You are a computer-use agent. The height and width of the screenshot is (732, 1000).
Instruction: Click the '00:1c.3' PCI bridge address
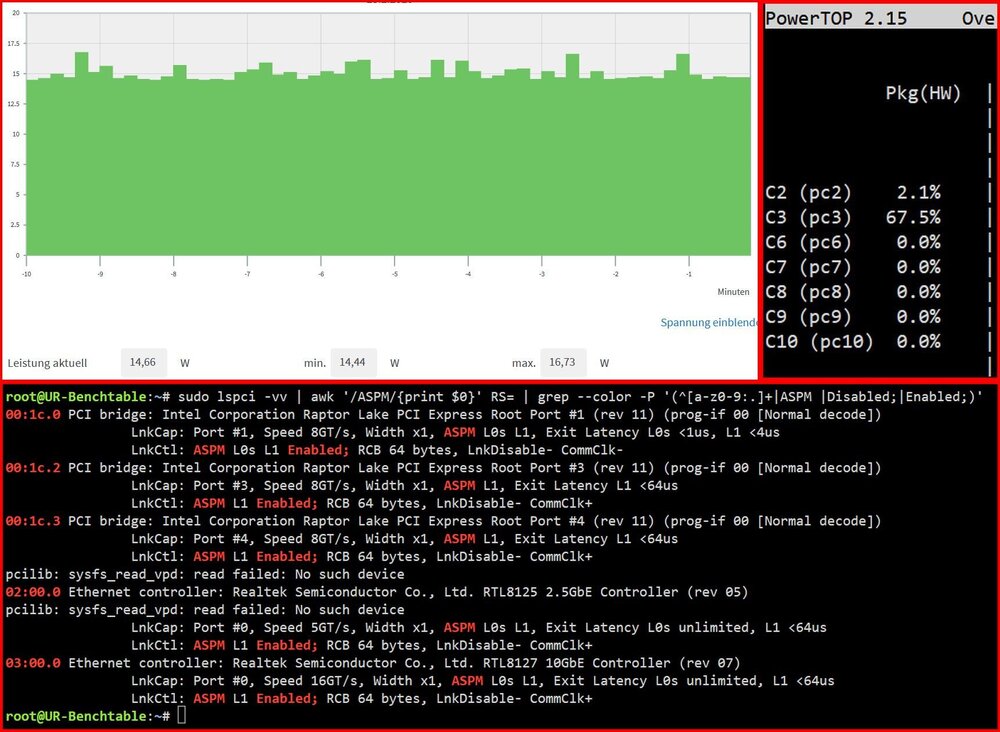click(x=33, y=521)
